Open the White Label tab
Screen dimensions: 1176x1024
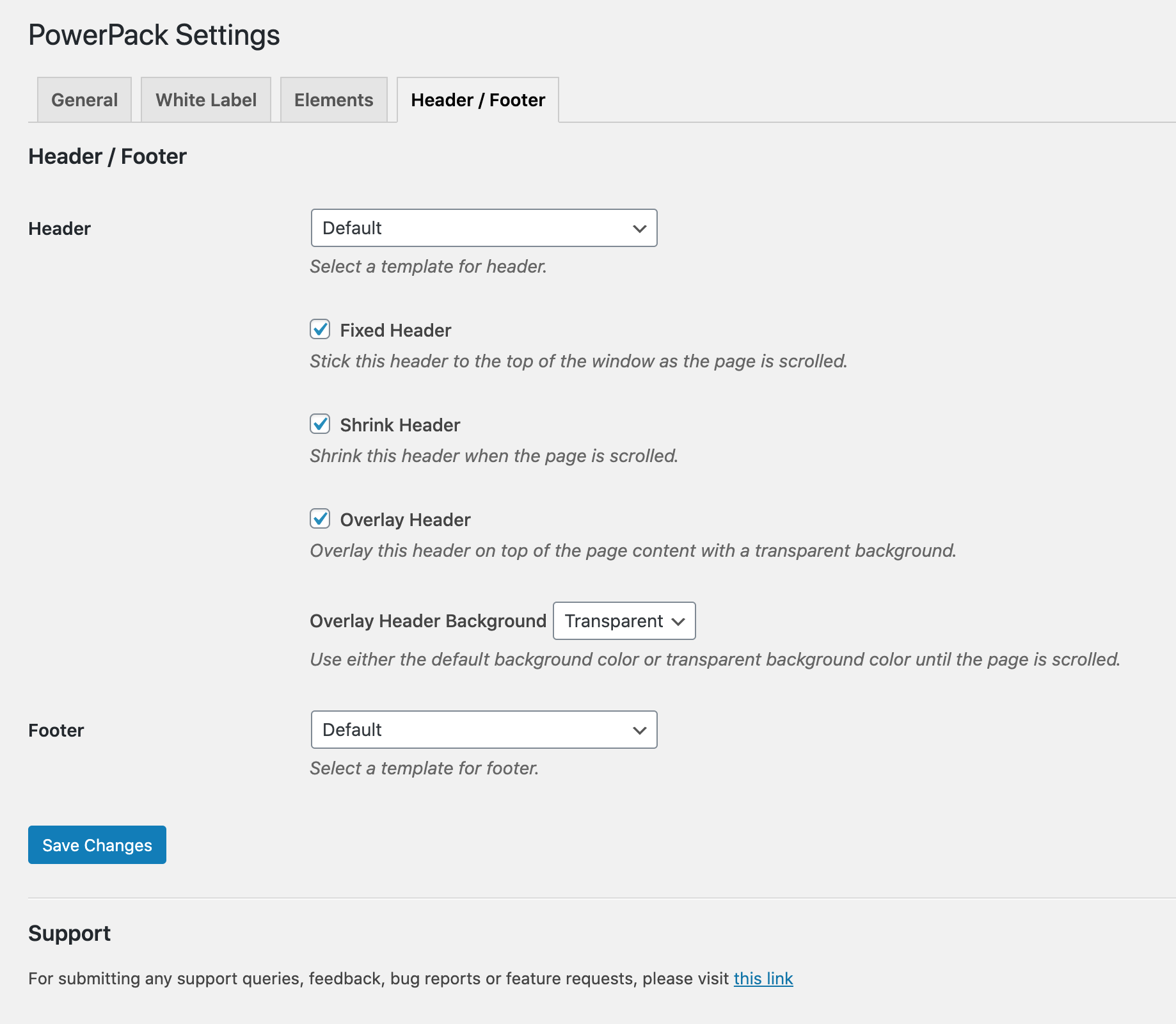205,99
